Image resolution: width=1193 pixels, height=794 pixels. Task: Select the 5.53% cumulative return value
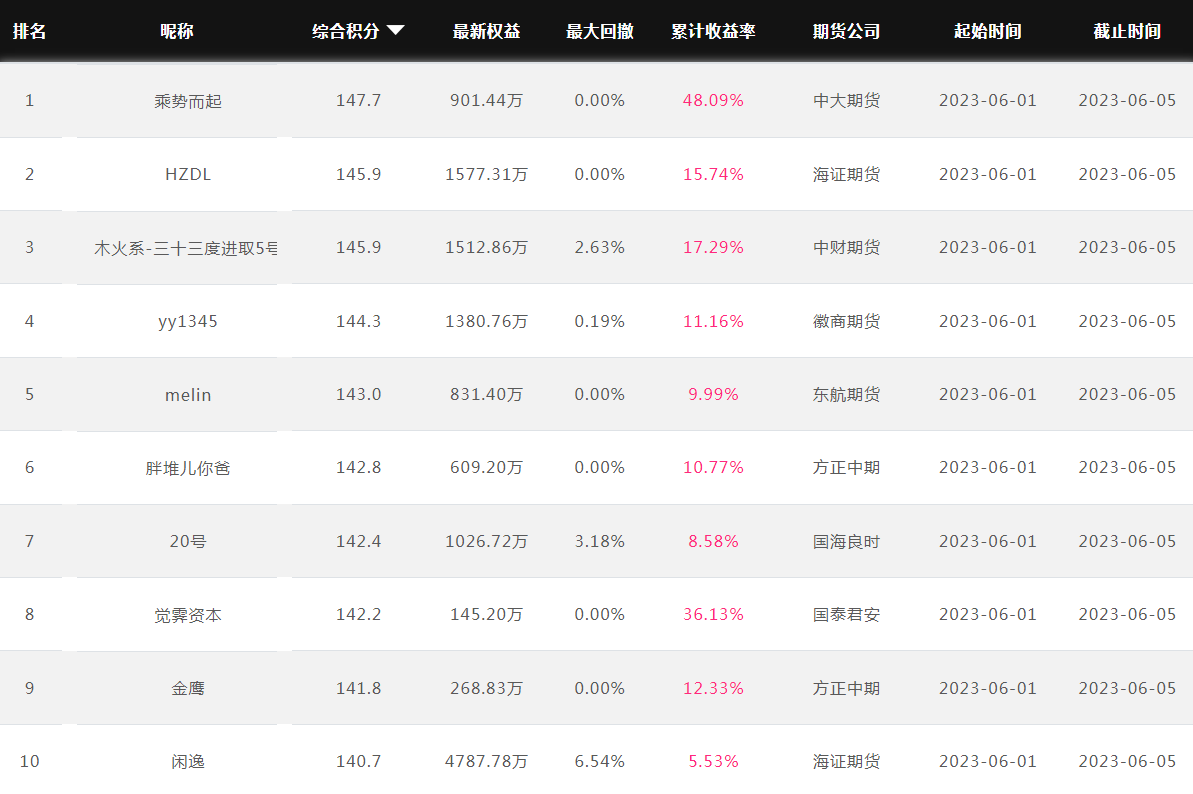(x=713, y=761)
